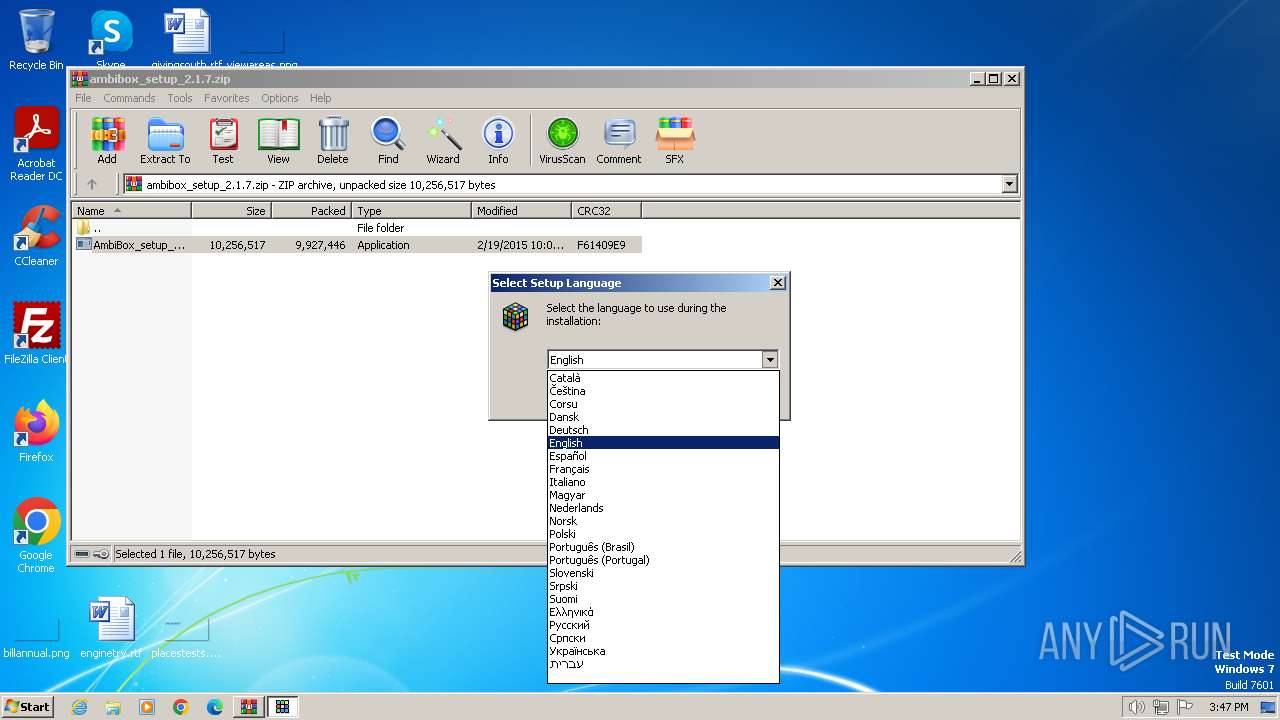Select the FileZilla Client desktop icon
The width and height of the screenshot is (1280, 720).
coord(36,333)
